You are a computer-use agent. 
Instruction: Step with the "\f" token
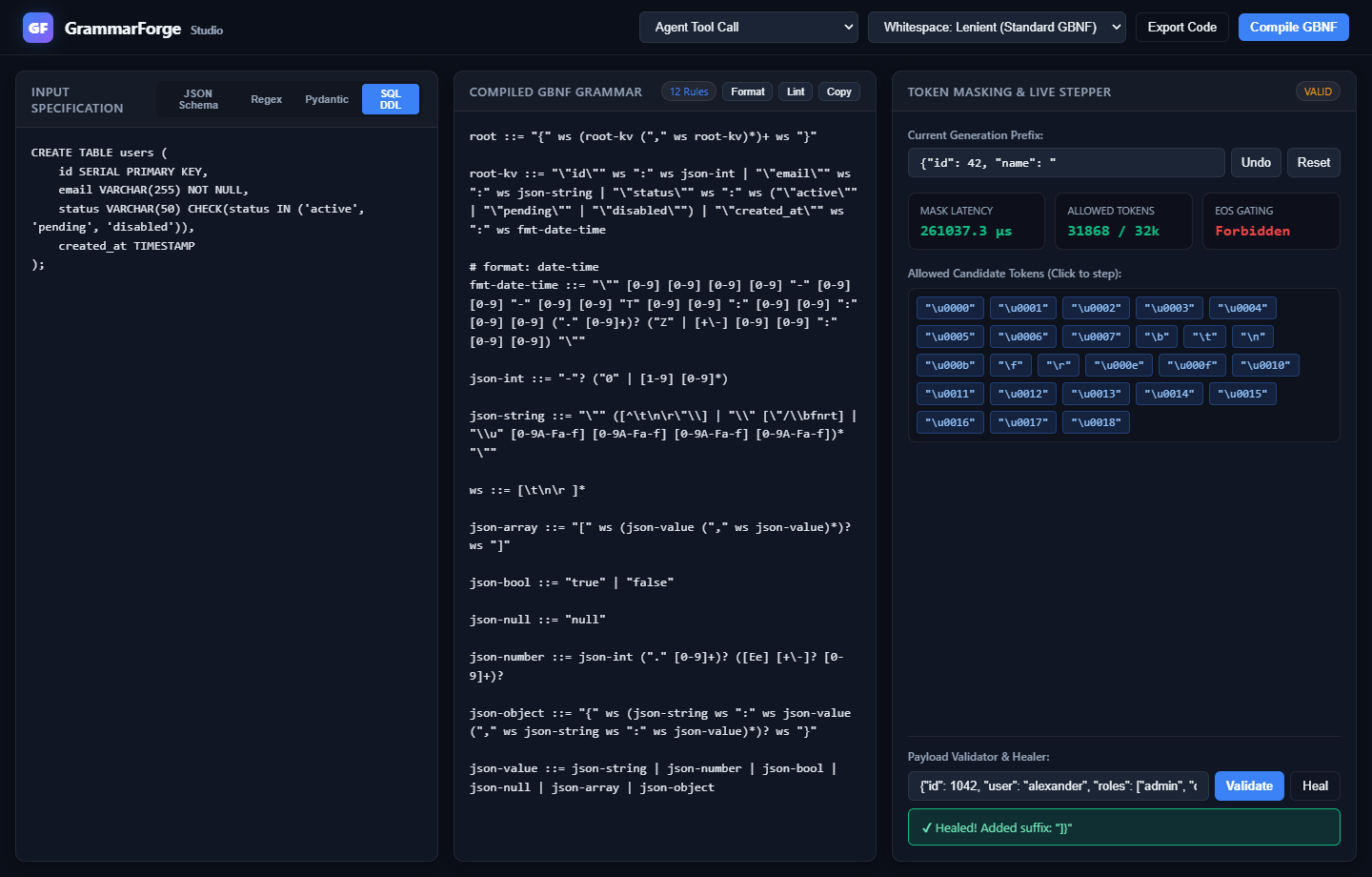click(x=1011, y=365)
